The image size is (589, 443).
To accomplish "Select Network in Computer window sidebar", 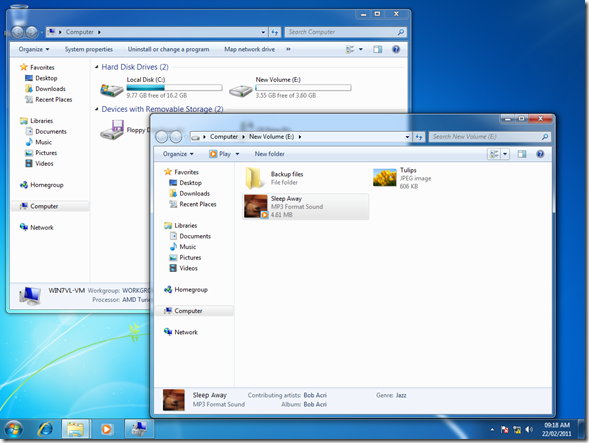I will click(36, 227).
